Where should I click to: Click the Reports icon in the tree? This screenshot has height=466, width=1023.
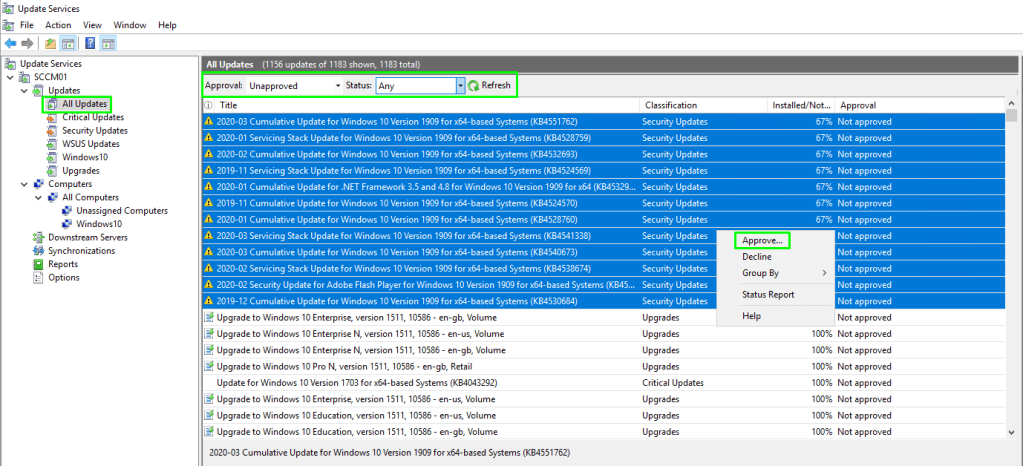(x=39, y=264)
